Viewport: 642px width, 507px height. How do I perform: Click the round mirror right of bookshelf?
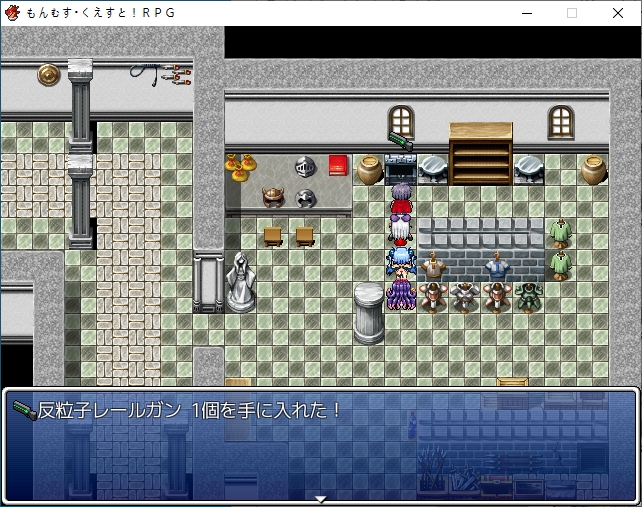click(529, 170)
